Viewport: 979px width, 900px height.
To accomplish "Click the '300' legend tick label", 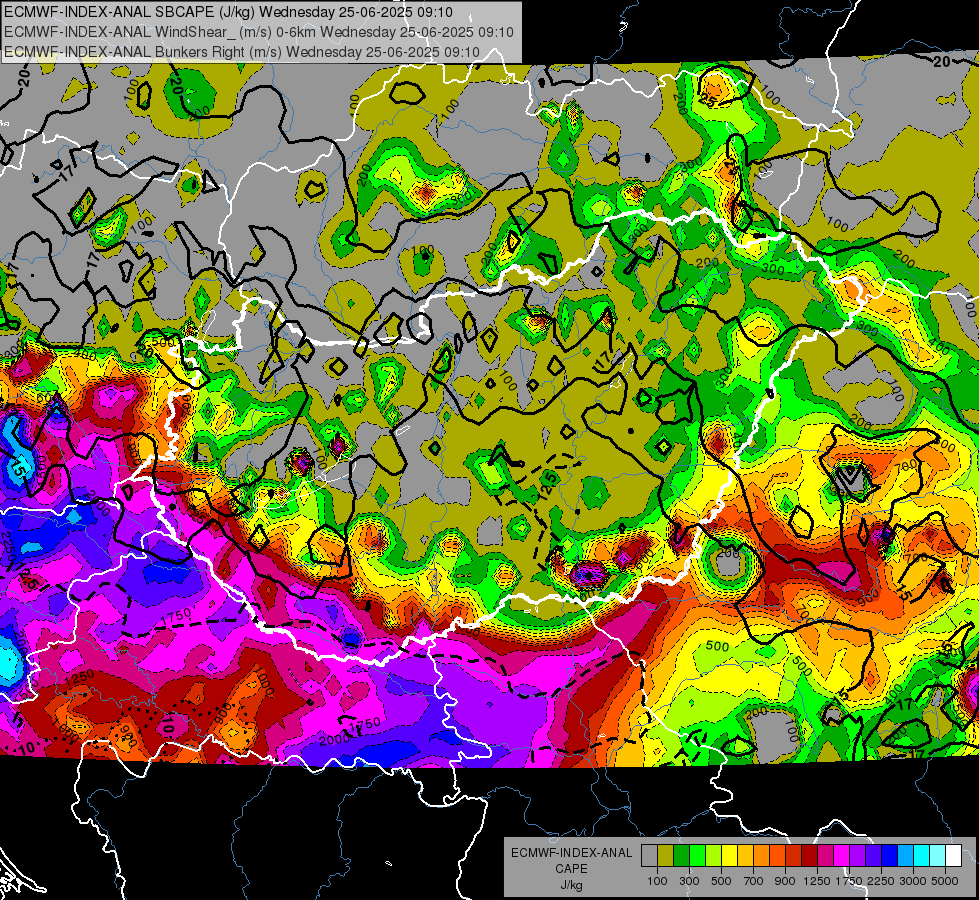I will (689, 881).
